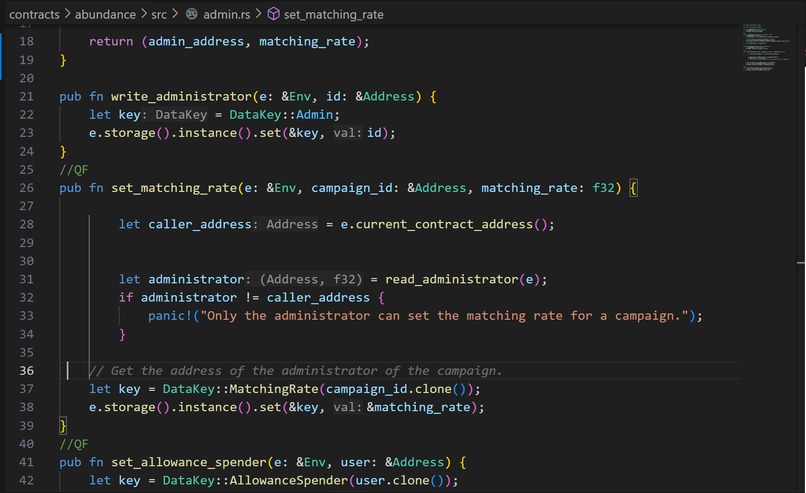Click the panic! macro on line 33

coord(170,316)
